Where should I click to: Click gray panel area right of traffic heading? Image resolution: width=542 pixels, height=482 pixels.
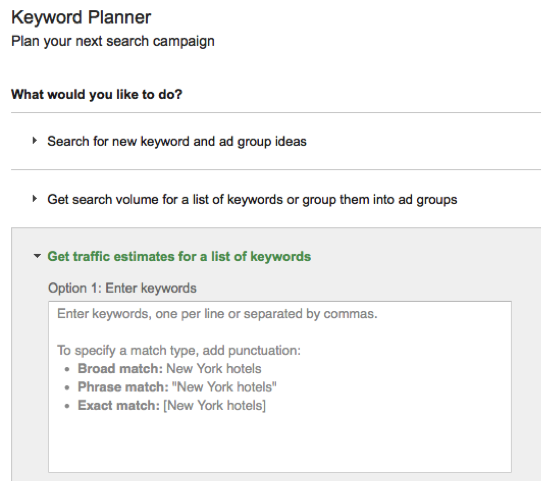pyautogui.click(x=425, y=257)
